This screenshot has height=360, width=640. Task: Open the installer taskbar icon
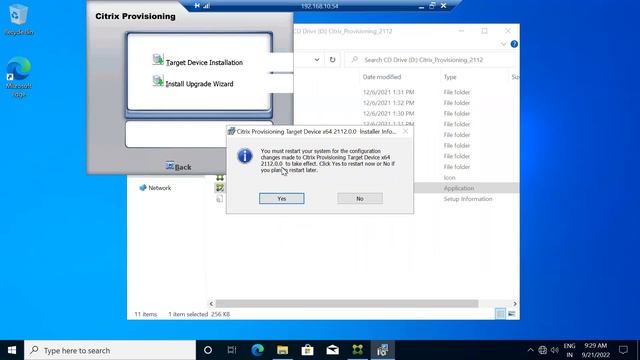[382, 350]
